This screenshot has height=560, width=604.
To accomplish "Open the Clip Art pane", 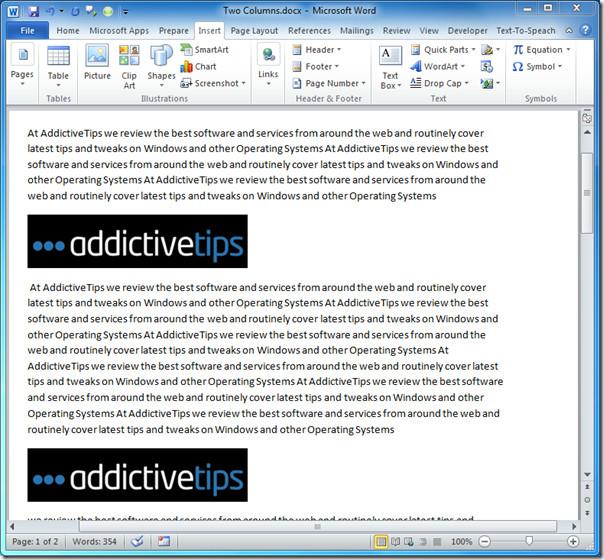I will 129,65.
